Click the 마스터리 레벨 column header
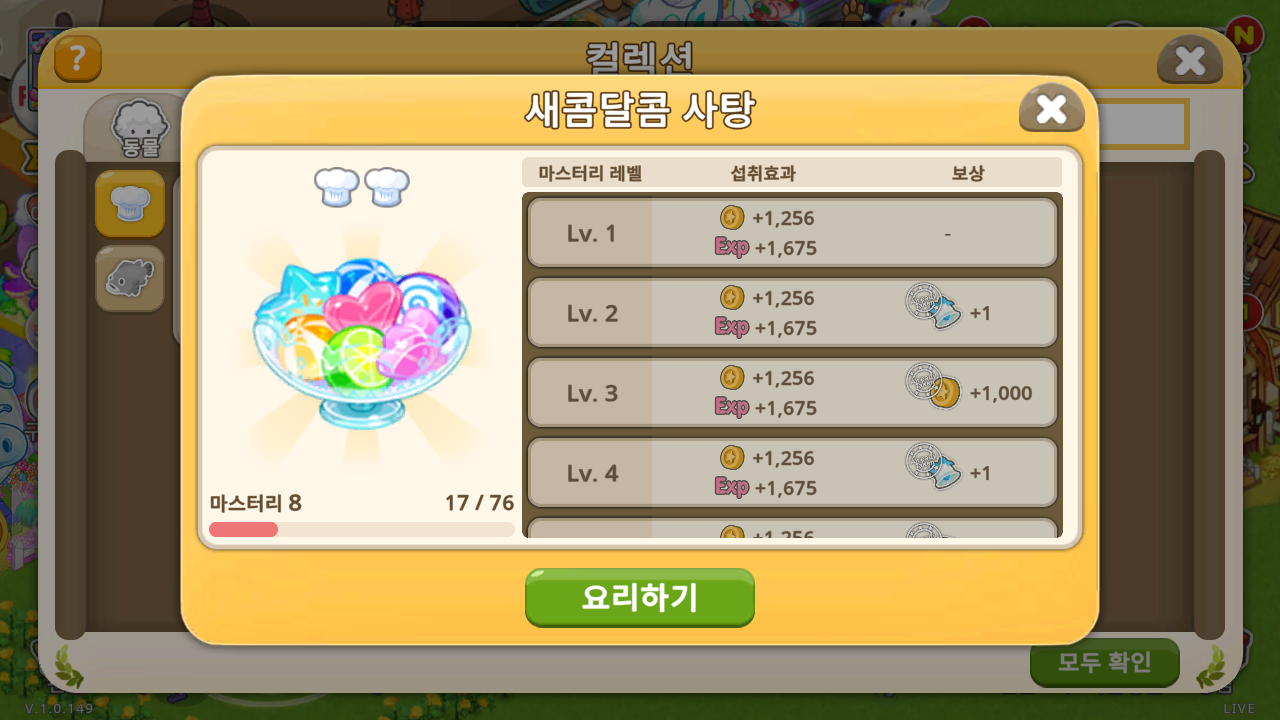 coord(590,172)
